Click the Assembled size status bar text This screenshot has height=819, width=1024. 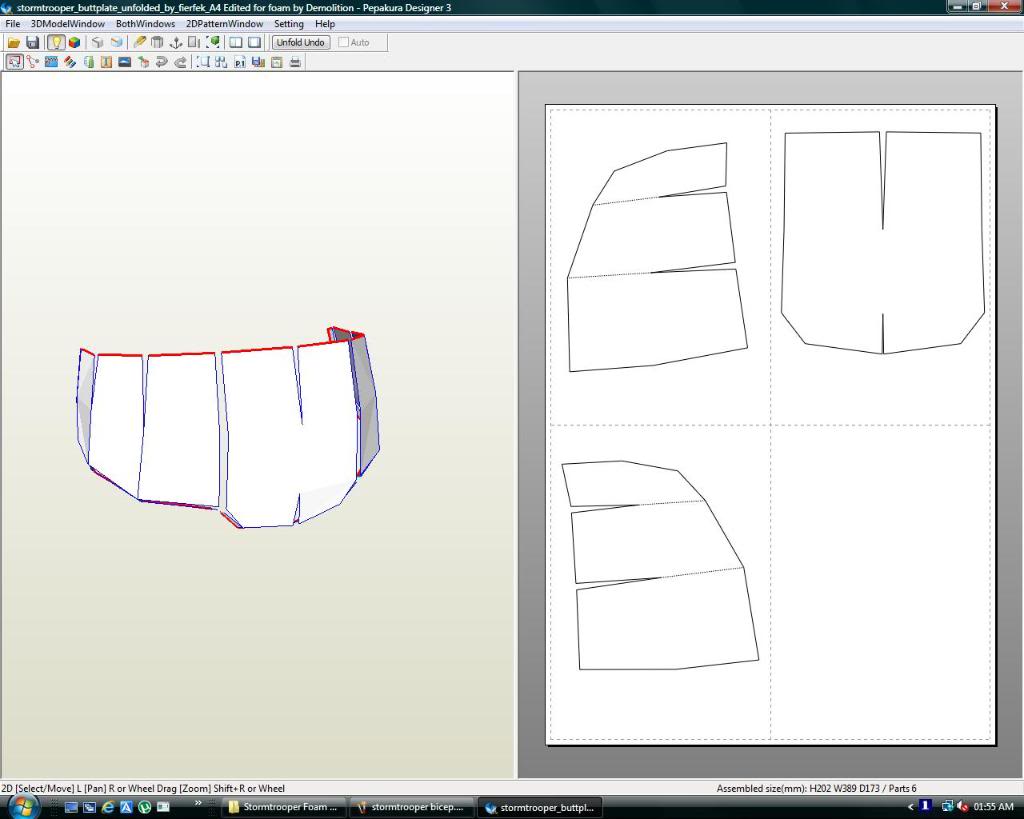coord(816,788)
